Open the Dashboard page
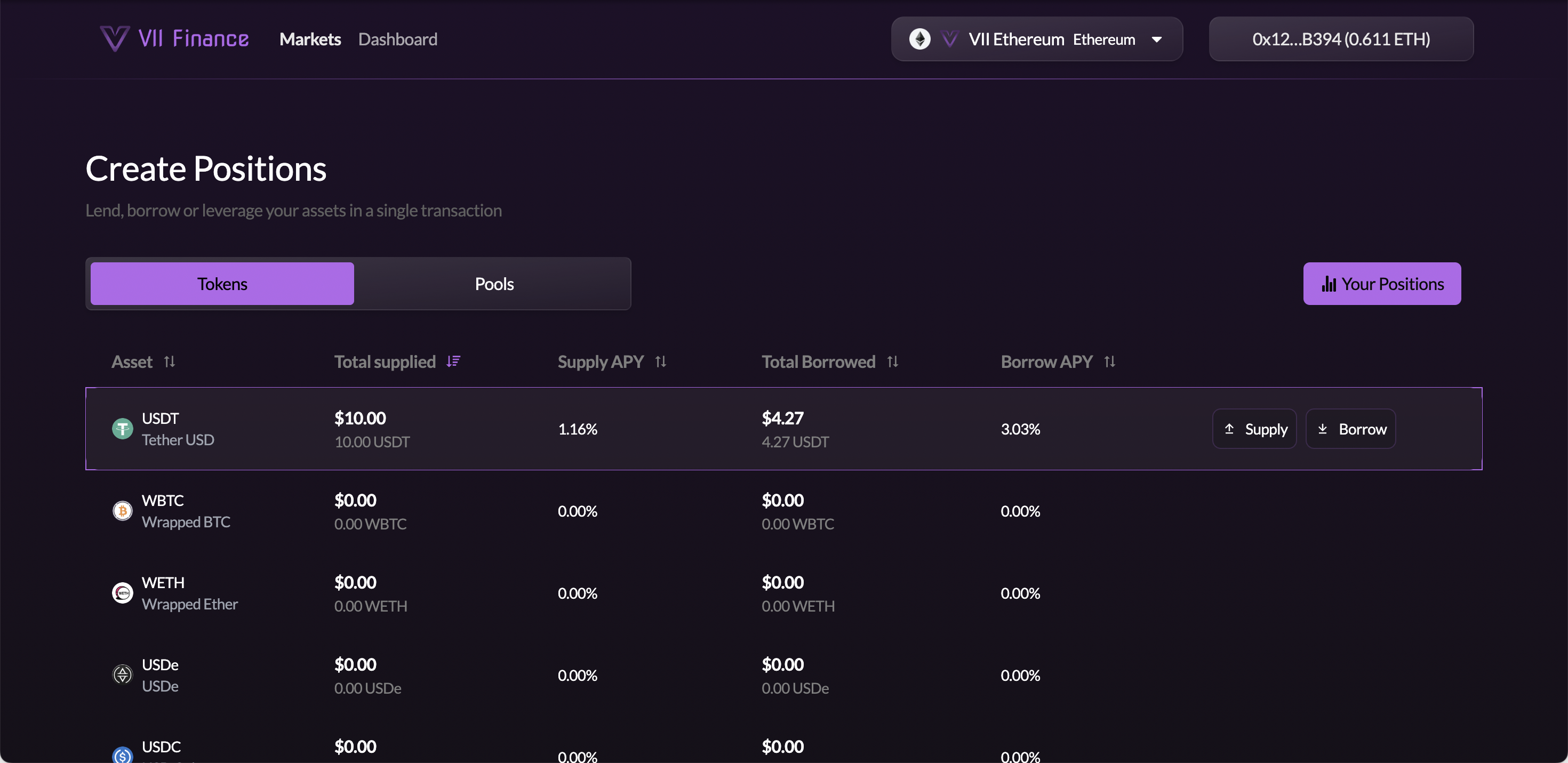 tap(397, 39)
